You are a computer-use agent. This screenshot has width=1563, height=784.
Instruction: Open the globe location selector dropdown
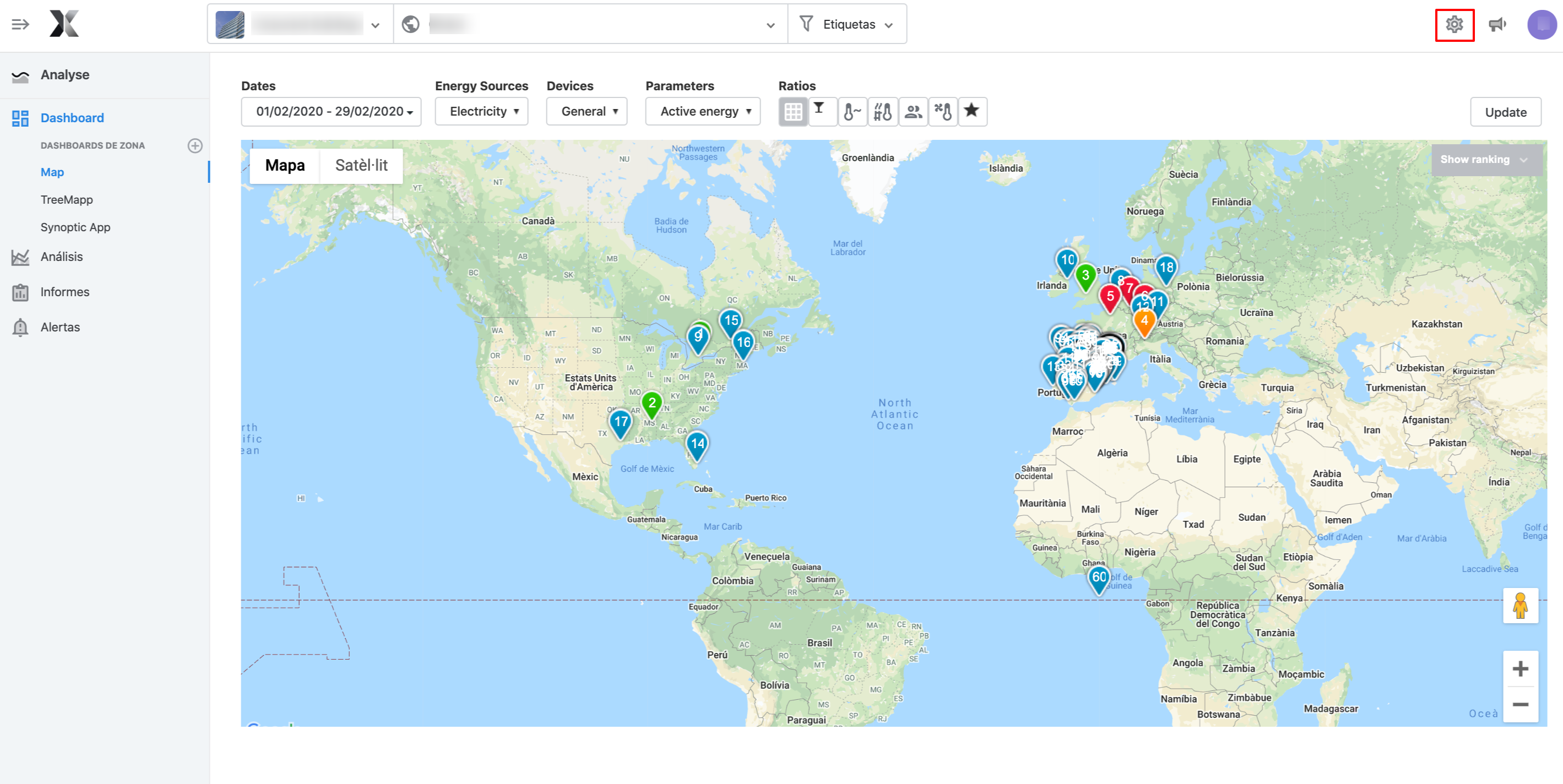590,24
